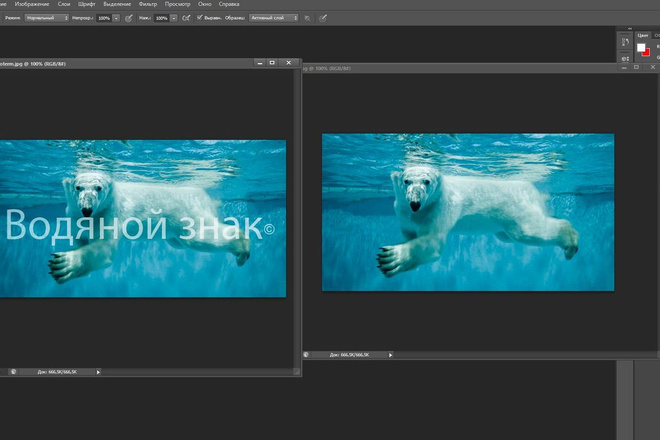Screen dimensions: 660x440
Task: Open the Изображение menu
Action: click(32, 4)
